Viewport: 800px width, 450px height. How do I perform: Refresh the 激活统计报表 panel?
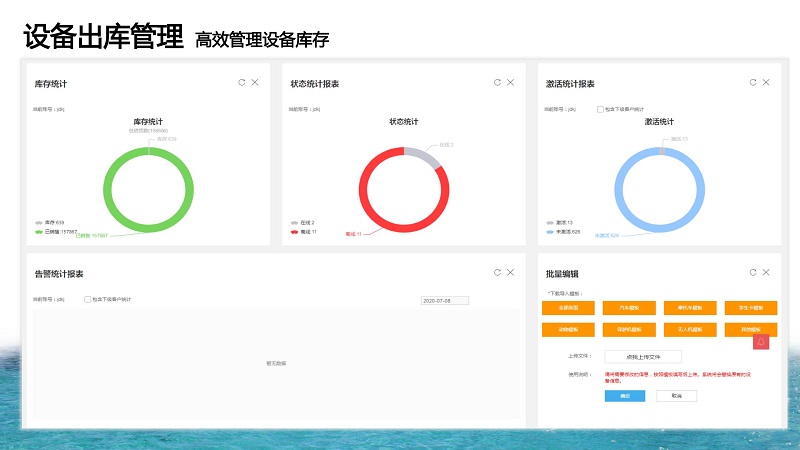pos(753,83)
